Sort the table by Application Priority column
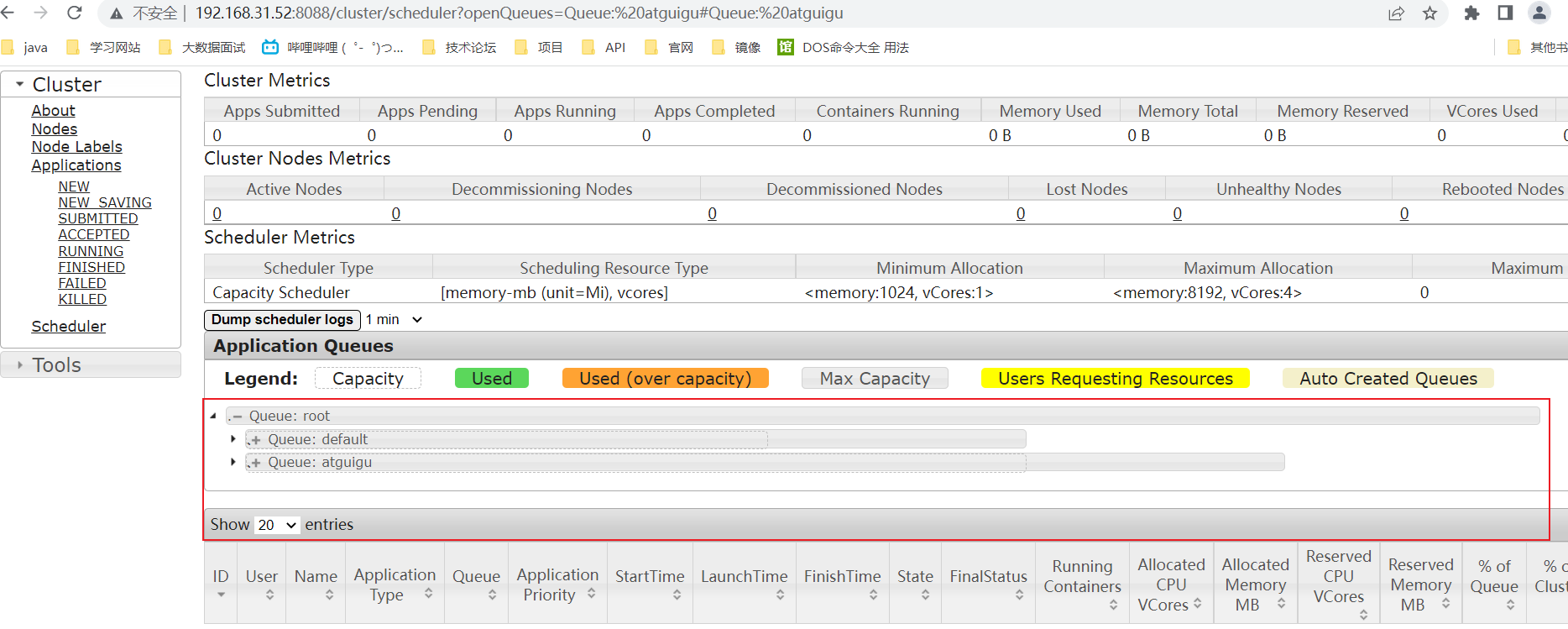 557,584
